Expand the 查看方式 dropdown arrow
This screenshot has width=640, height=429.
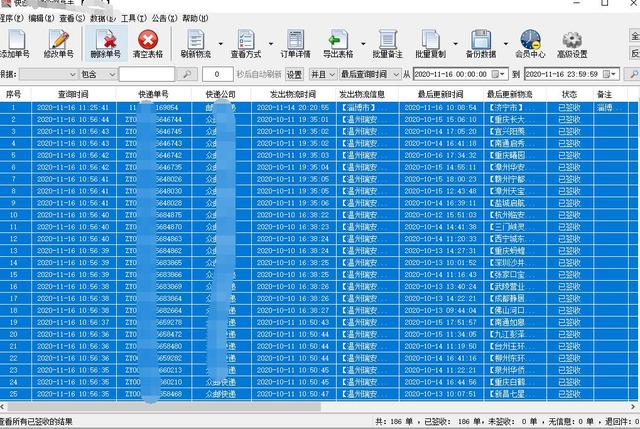(x=271, y=44)
